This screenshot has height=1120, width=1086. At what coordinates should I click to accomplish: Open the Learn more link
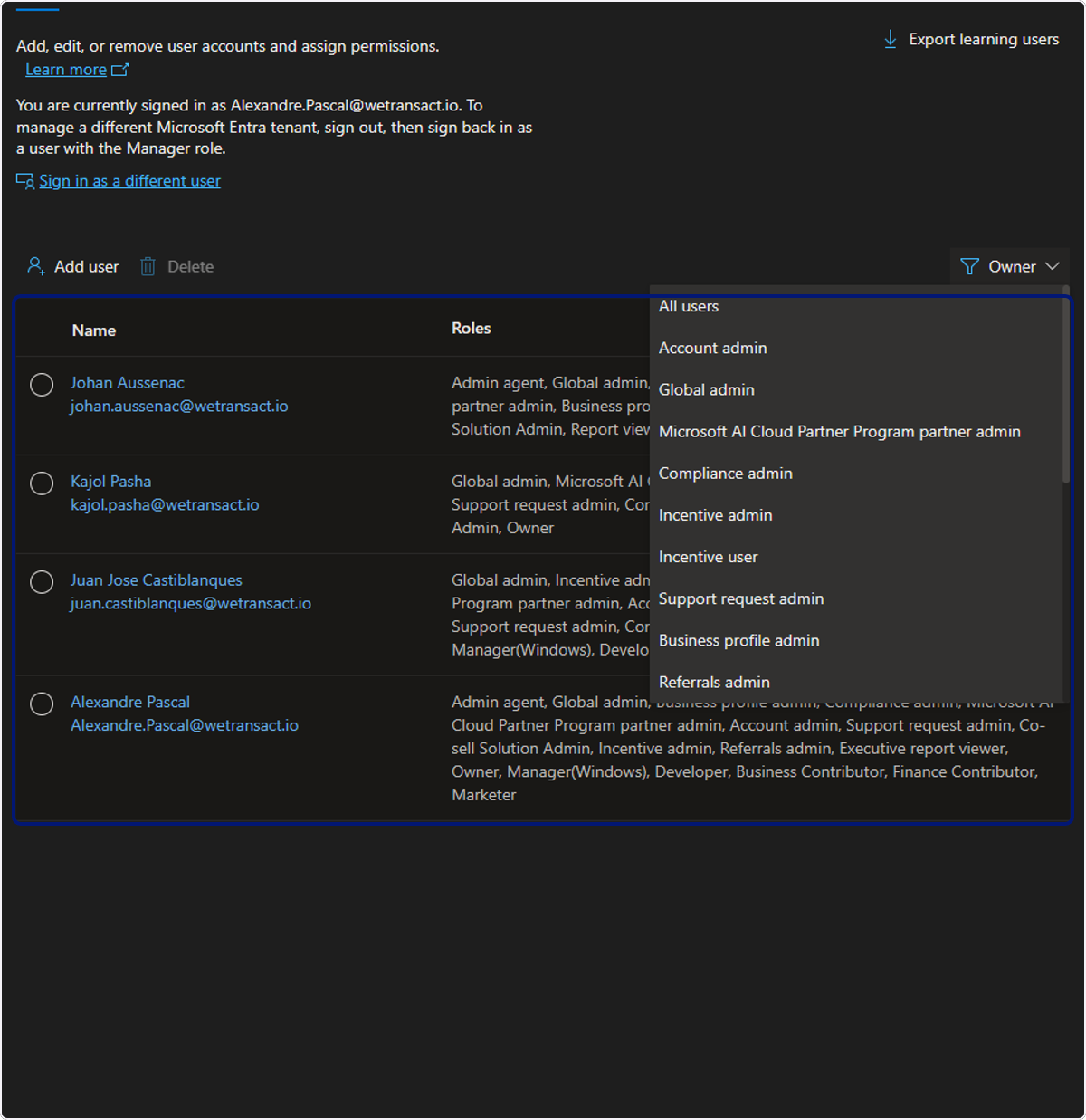[x=66, y=70]
